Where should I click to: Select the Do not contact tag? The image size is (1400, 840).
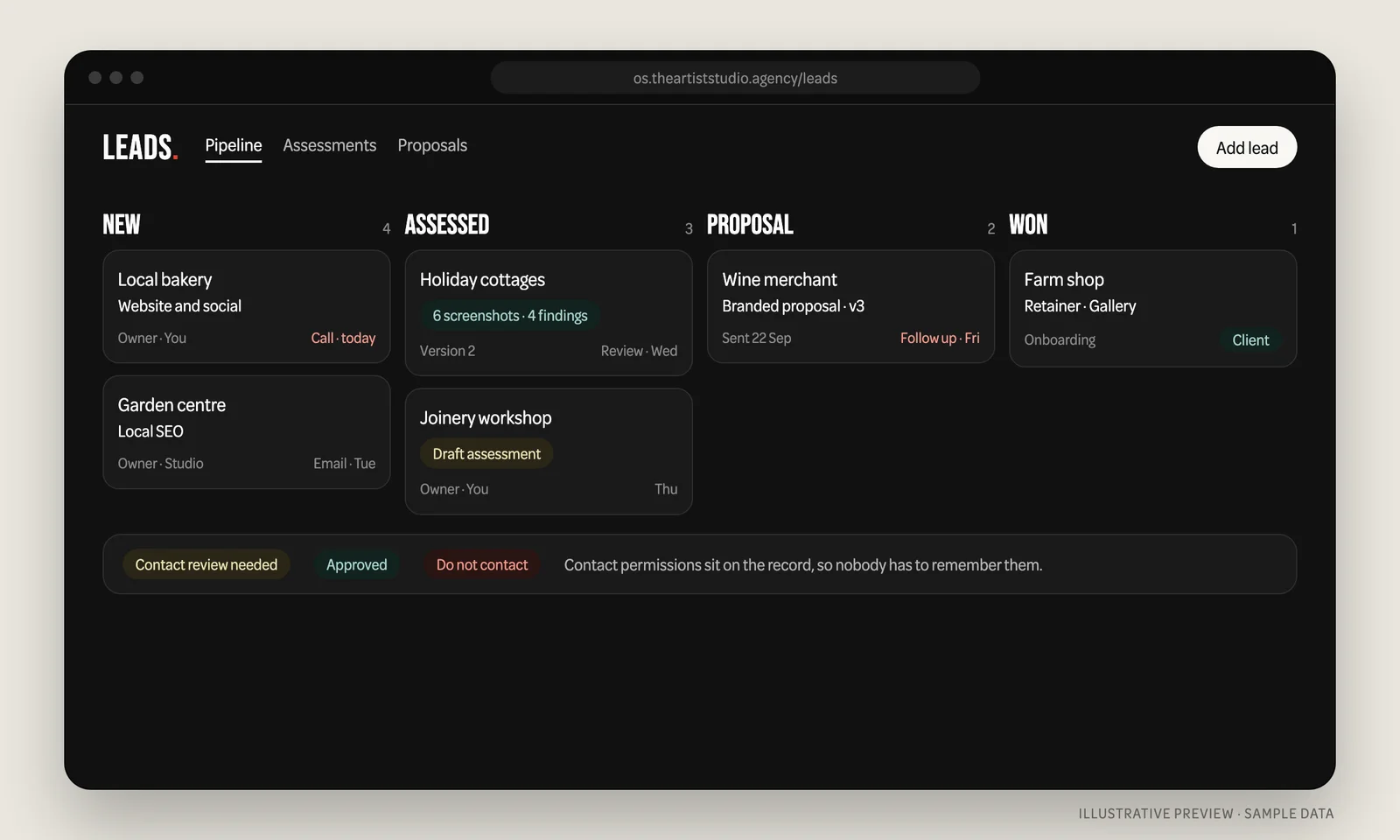(482, 565)
